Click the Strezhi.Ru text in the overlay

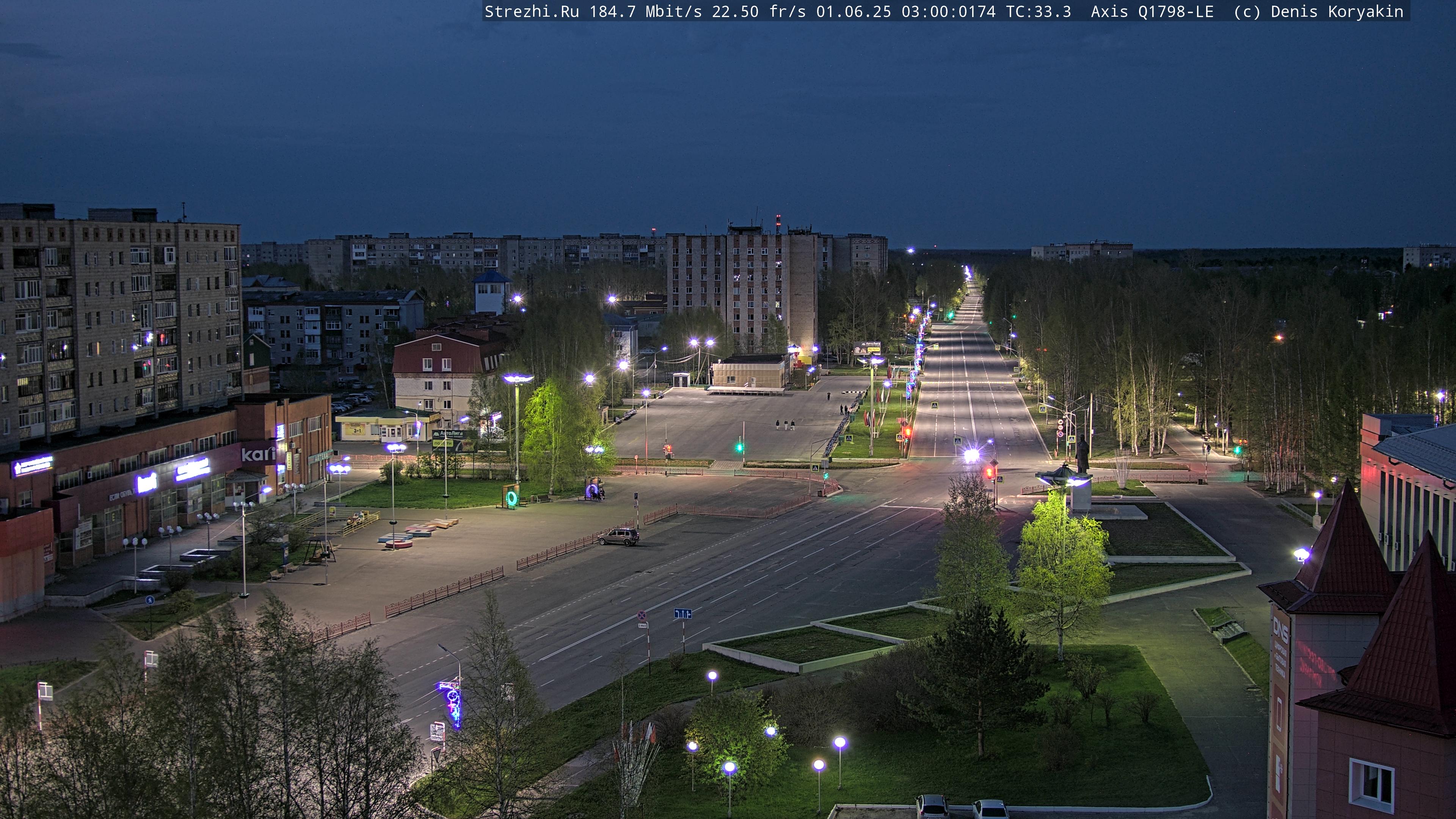pyautogui.click(x=532, y=12)
